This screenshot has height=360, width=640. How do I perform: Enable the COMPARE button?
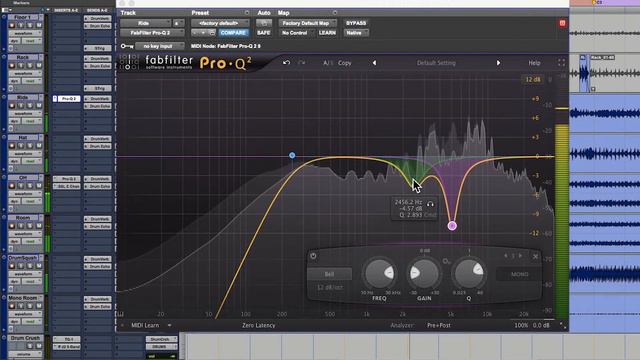[233, 33]
